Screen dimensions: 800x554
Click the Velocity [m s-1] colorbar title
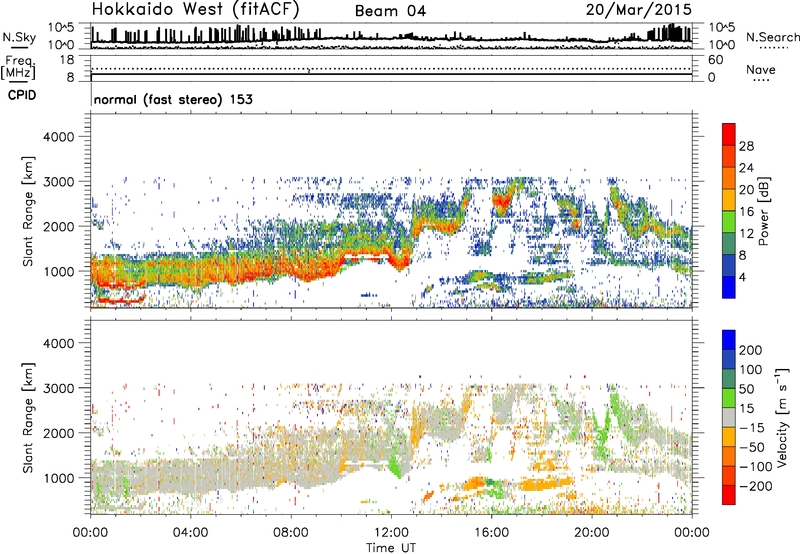pos(782,417)
